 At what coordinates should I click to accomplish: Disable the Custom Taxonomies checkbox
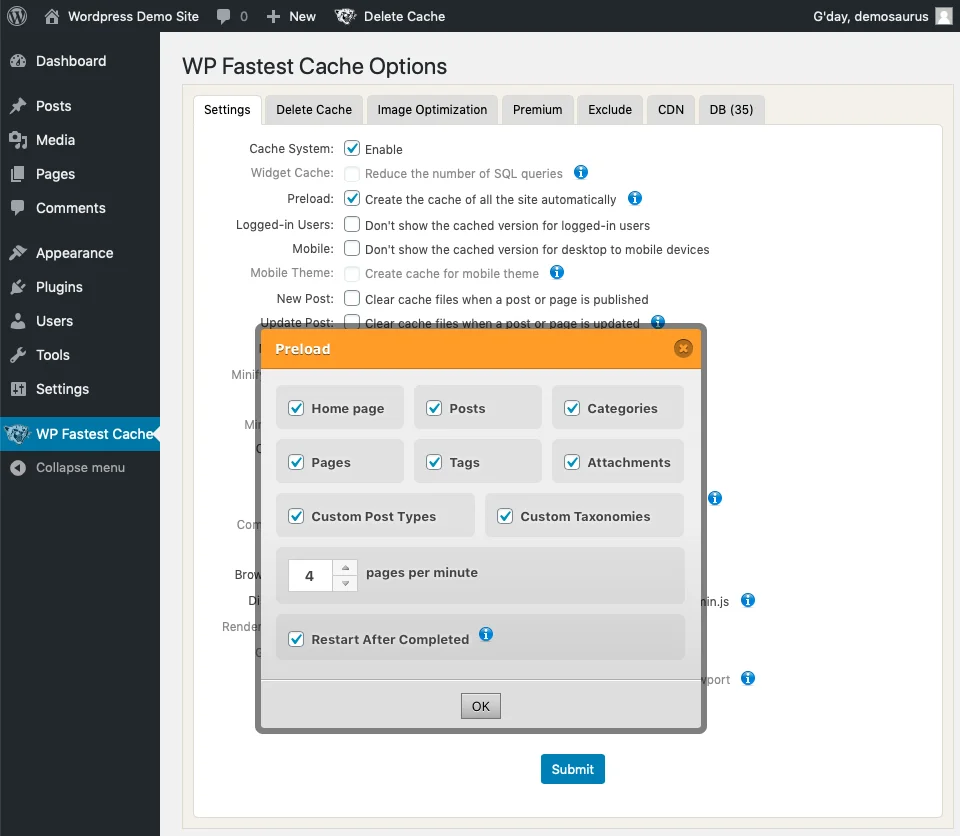pyautogui.click(x=505, y=516)
